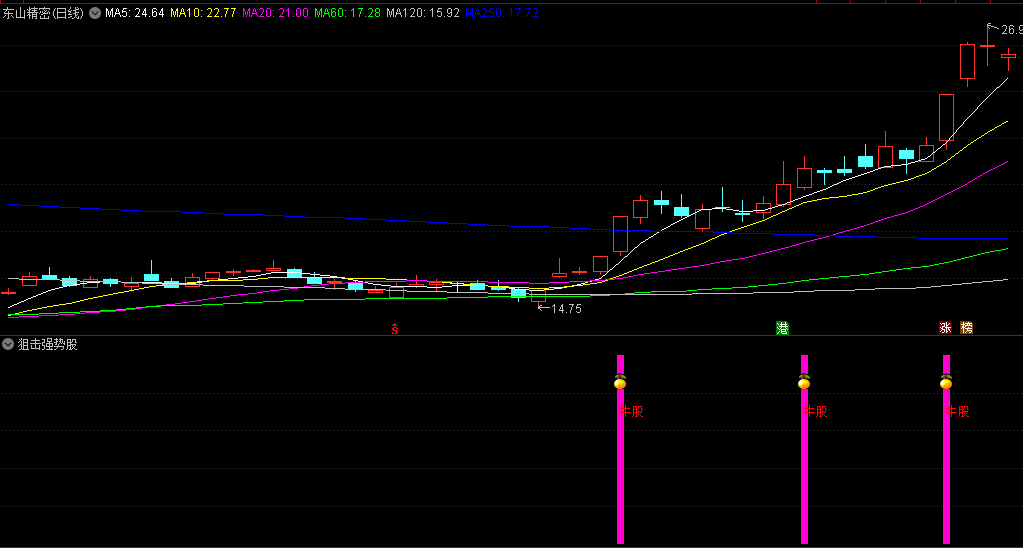Click the orange fruit icon below 涨 marker
Viewport: 1023px width, 548px height.
(x=946, y=382)
